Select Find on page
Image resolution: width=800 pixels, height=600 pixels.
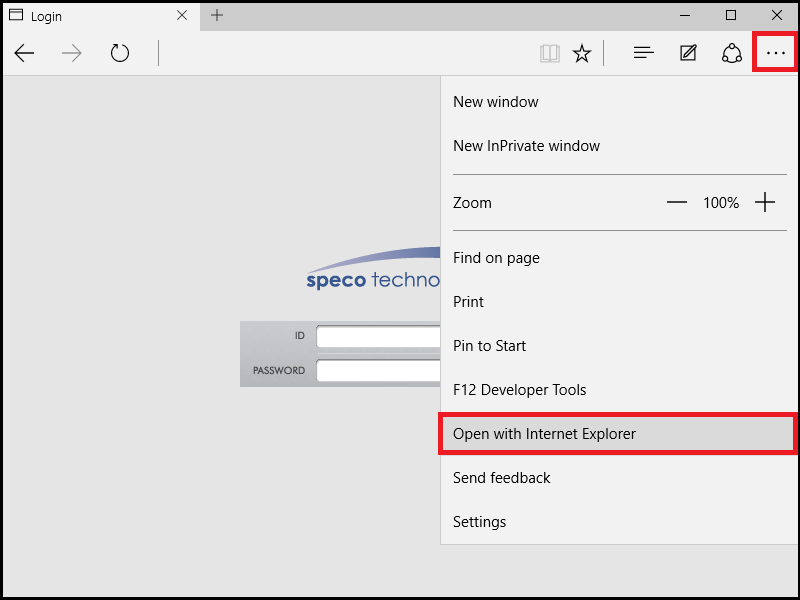pos(496,258)
